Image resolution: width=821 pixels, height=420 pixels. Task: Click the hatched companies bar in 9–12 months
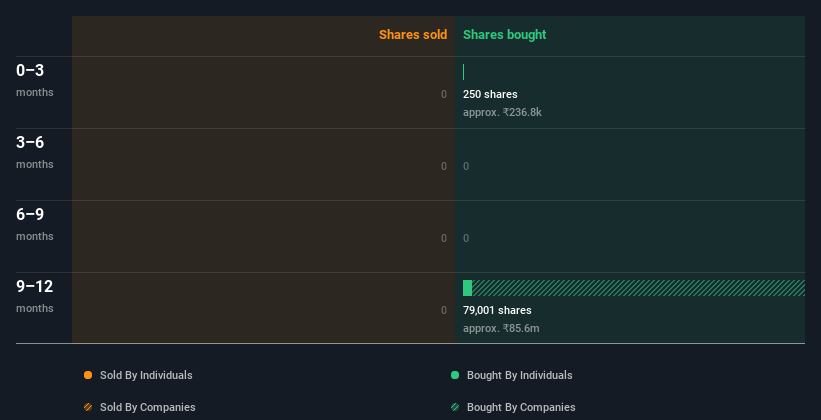[638, 288]
